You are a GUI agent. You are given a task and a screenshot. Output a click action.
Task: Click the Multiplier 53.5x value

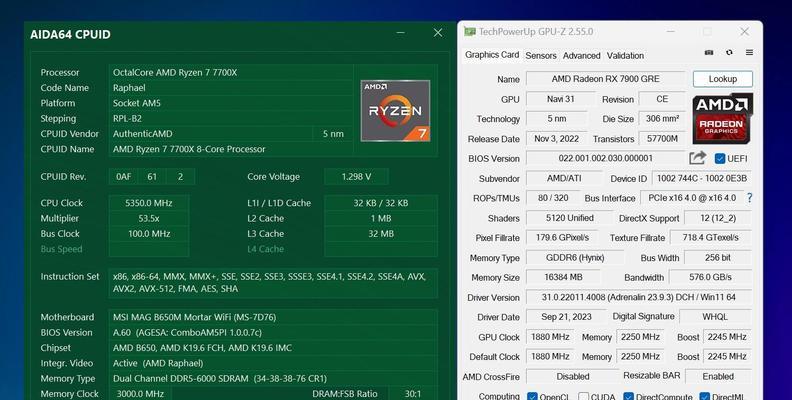(x=149, y=218)
